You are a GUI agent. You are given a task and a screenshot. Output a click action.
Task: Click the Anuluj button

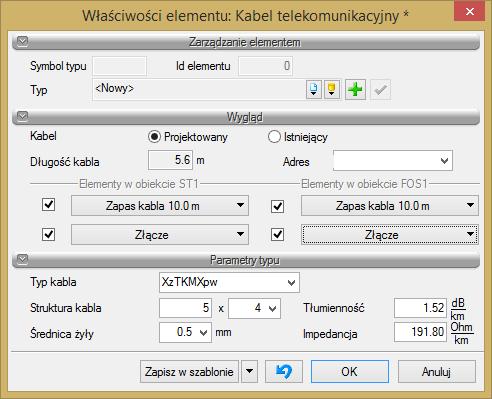[x=436, y=371]
